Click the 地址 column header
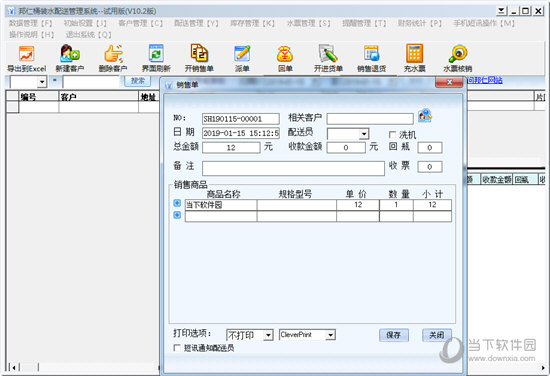Screen dimensions: 550x376 (x=149, y=96)
